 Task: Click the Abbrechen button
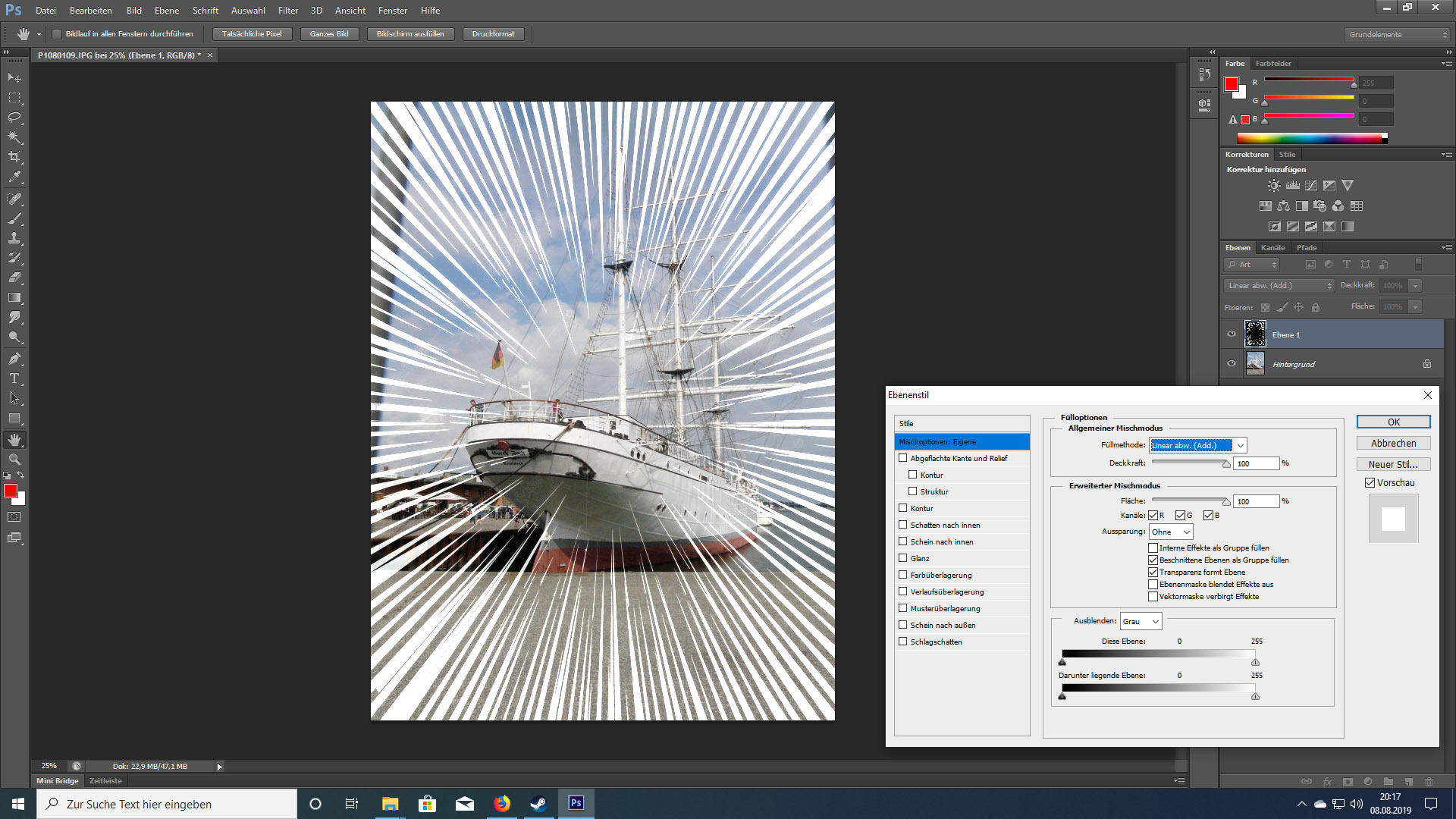click(1393, 444)
